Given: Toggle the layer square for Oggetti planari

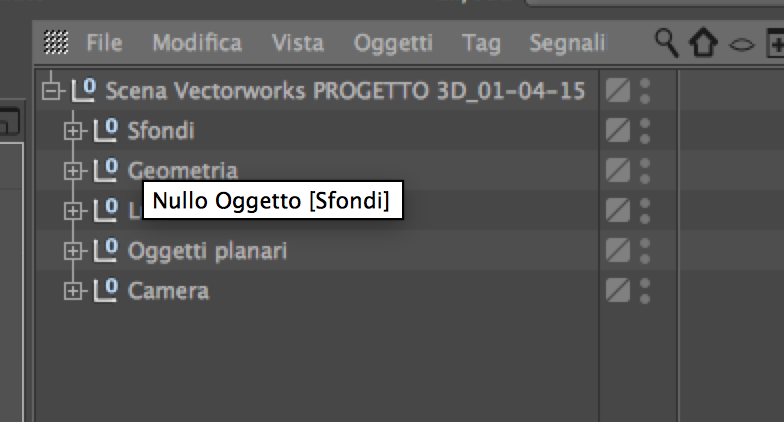Looking at the screenshot, I should pyautogui.click(x=619, y=251).
